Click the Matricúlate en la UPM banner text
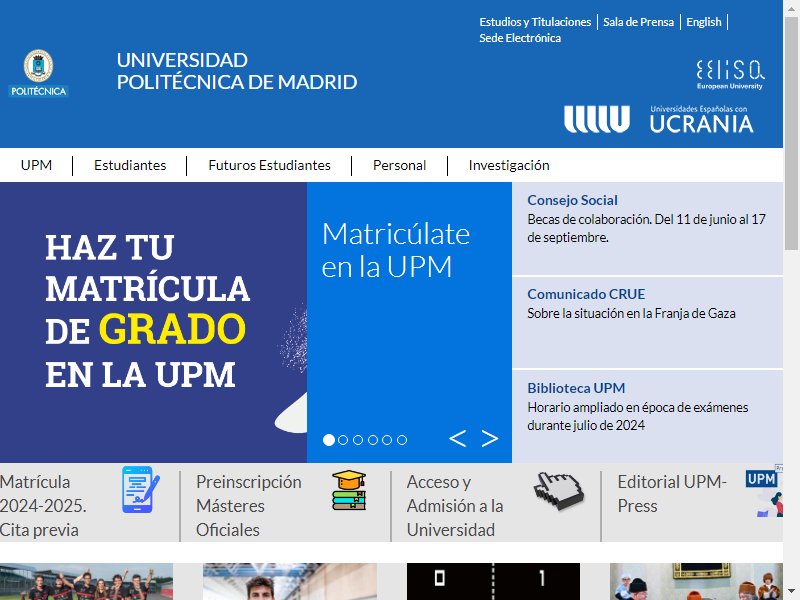 [x=396, y=250]
